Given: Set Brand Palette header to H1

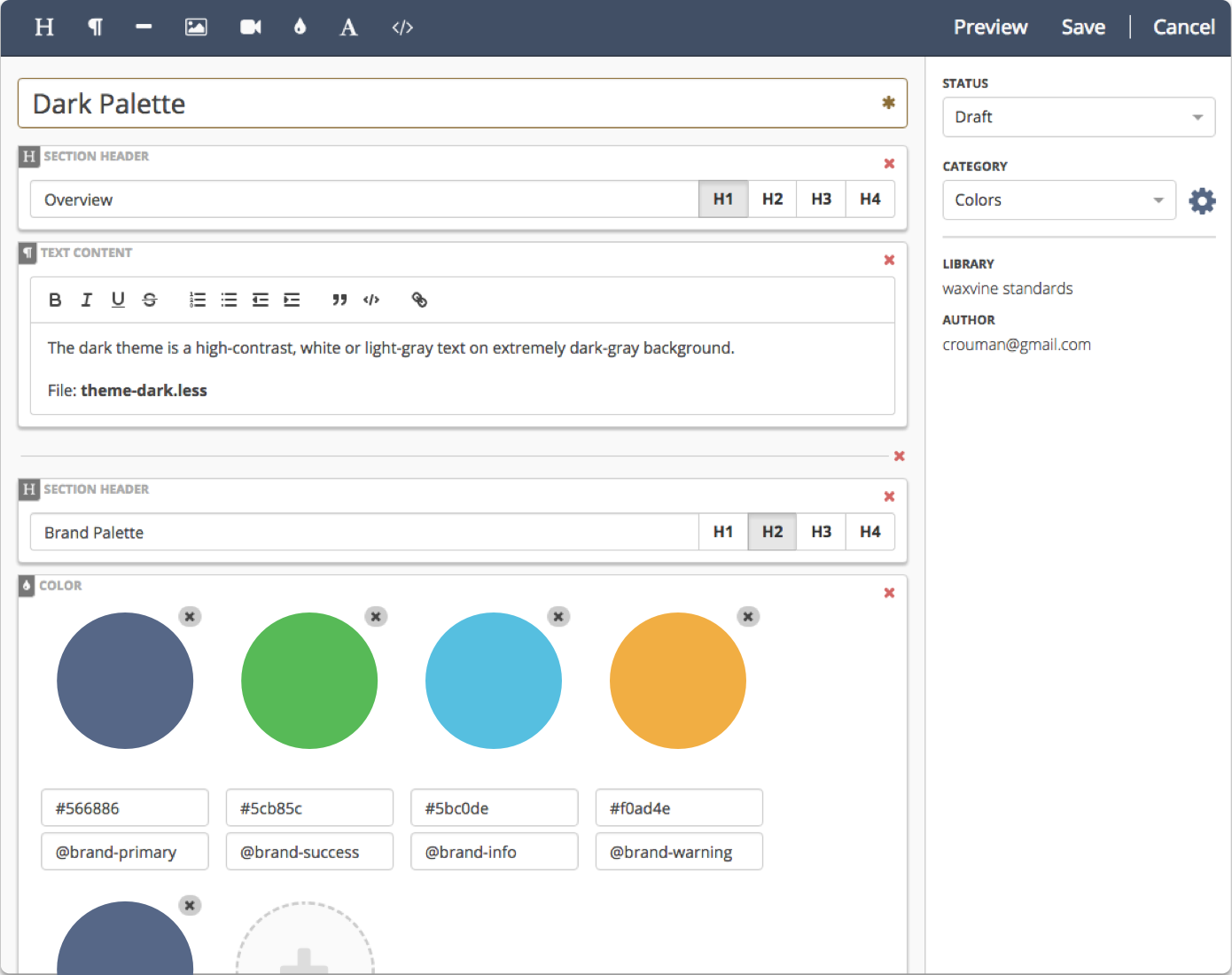Looking at the screenshot, I should click(x=723, y=532).
